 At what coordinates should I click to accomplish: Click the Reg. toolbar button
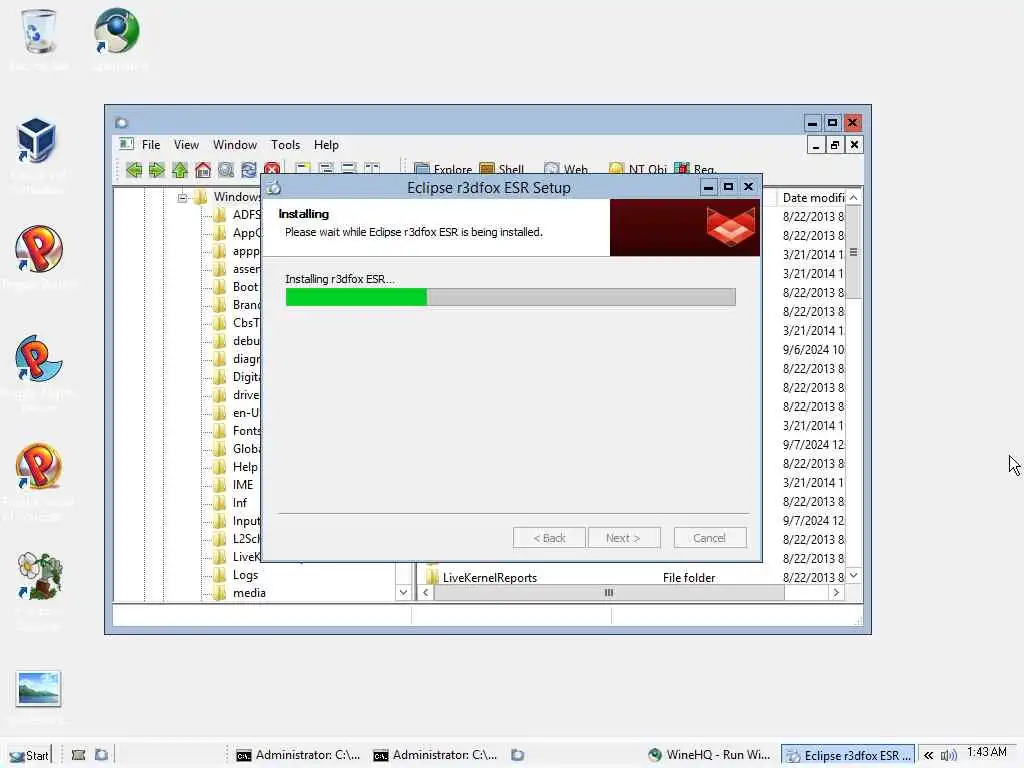click(x=695, y=169)
